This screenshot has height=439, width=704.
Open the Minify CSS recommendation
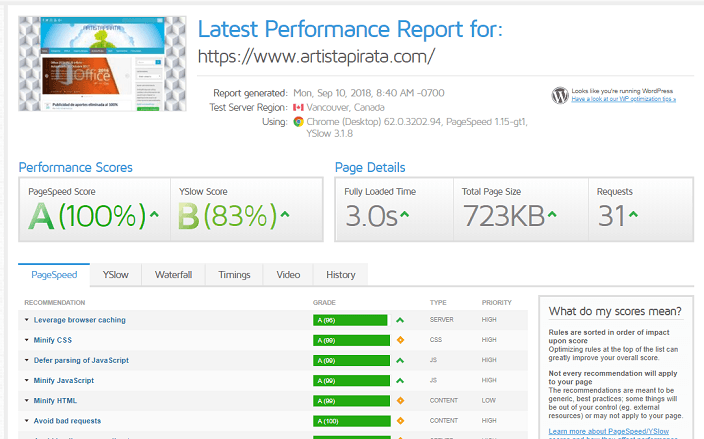53,340
